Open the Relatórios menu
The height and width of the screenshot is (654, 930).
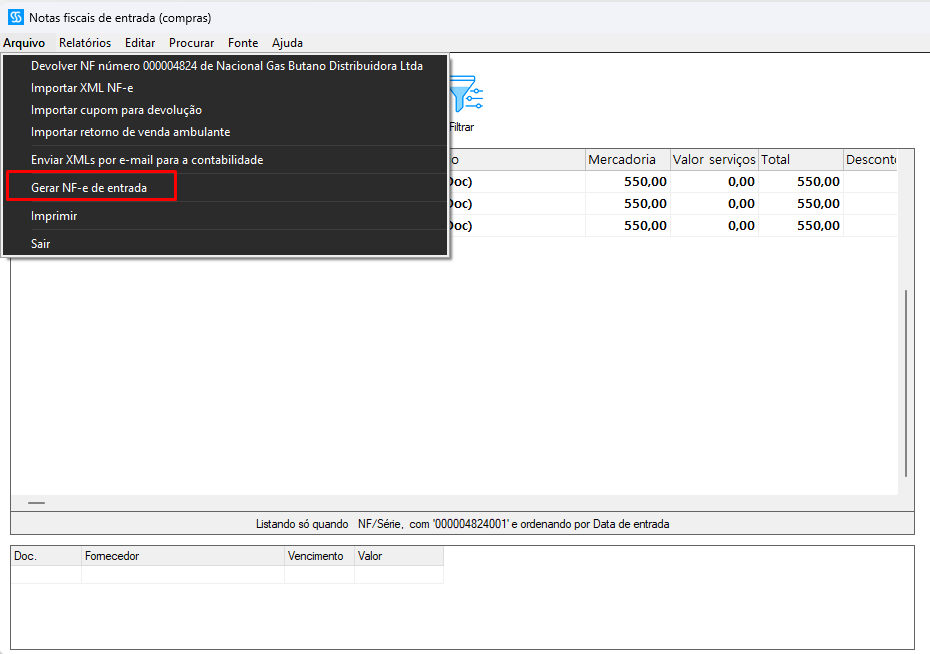pyautogui.click(x=85, y=43)
